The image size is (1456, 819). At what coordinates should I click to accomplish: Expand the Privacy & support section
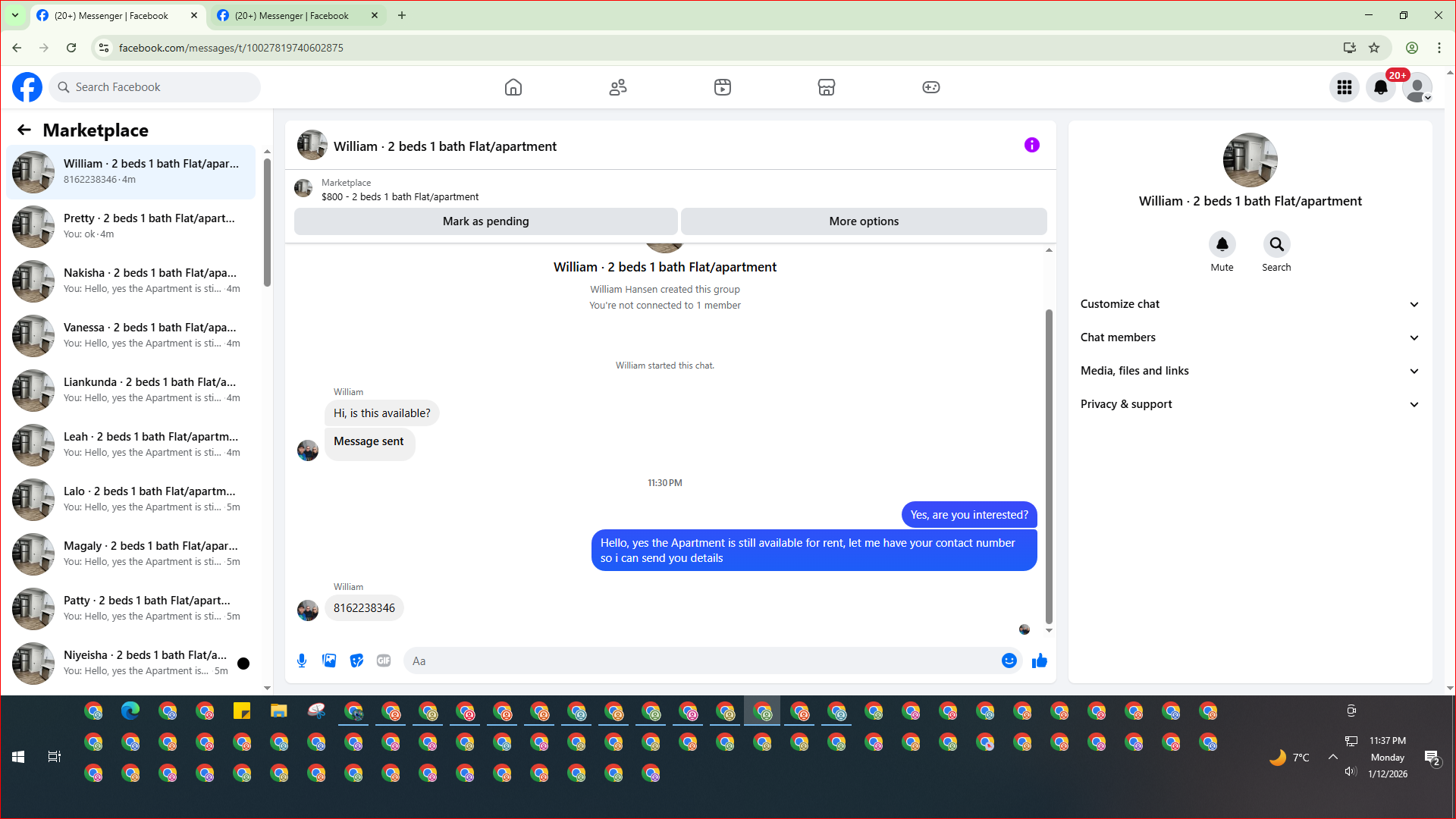point(1249,404)
